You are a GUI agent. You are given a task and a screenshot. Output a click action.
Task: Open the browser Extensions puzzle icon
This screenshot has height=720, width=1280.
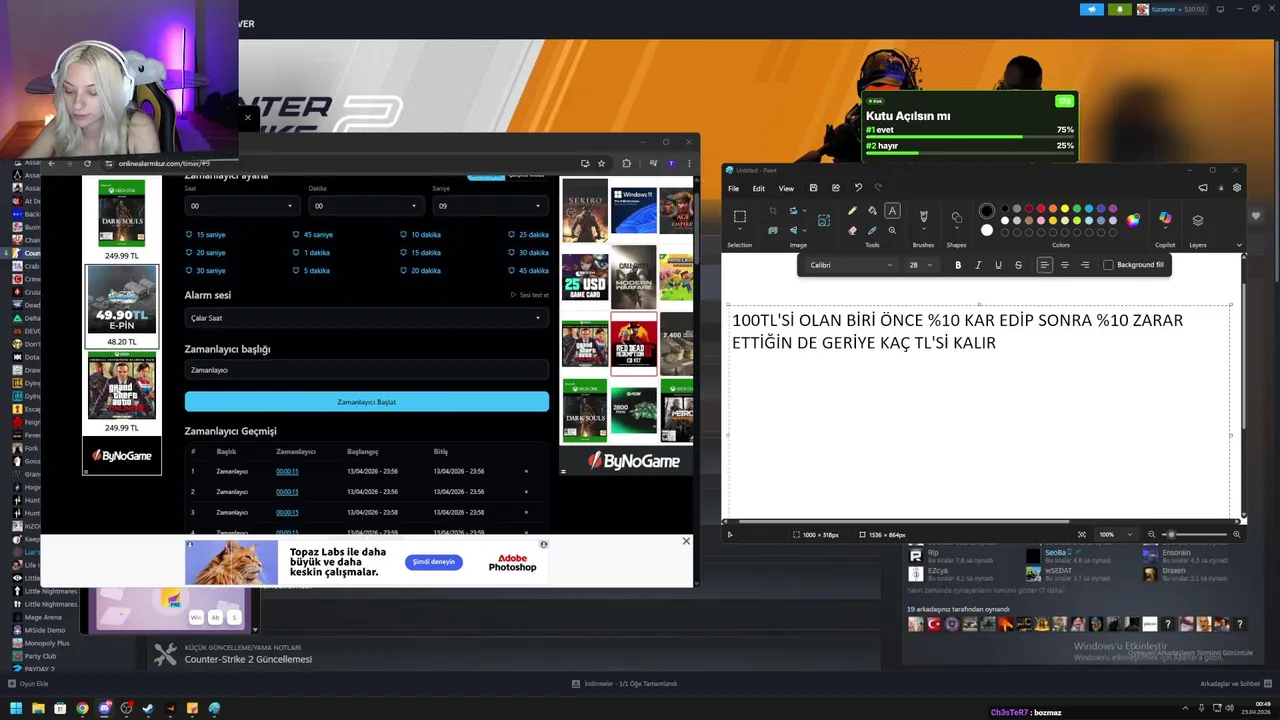[627, 163]
